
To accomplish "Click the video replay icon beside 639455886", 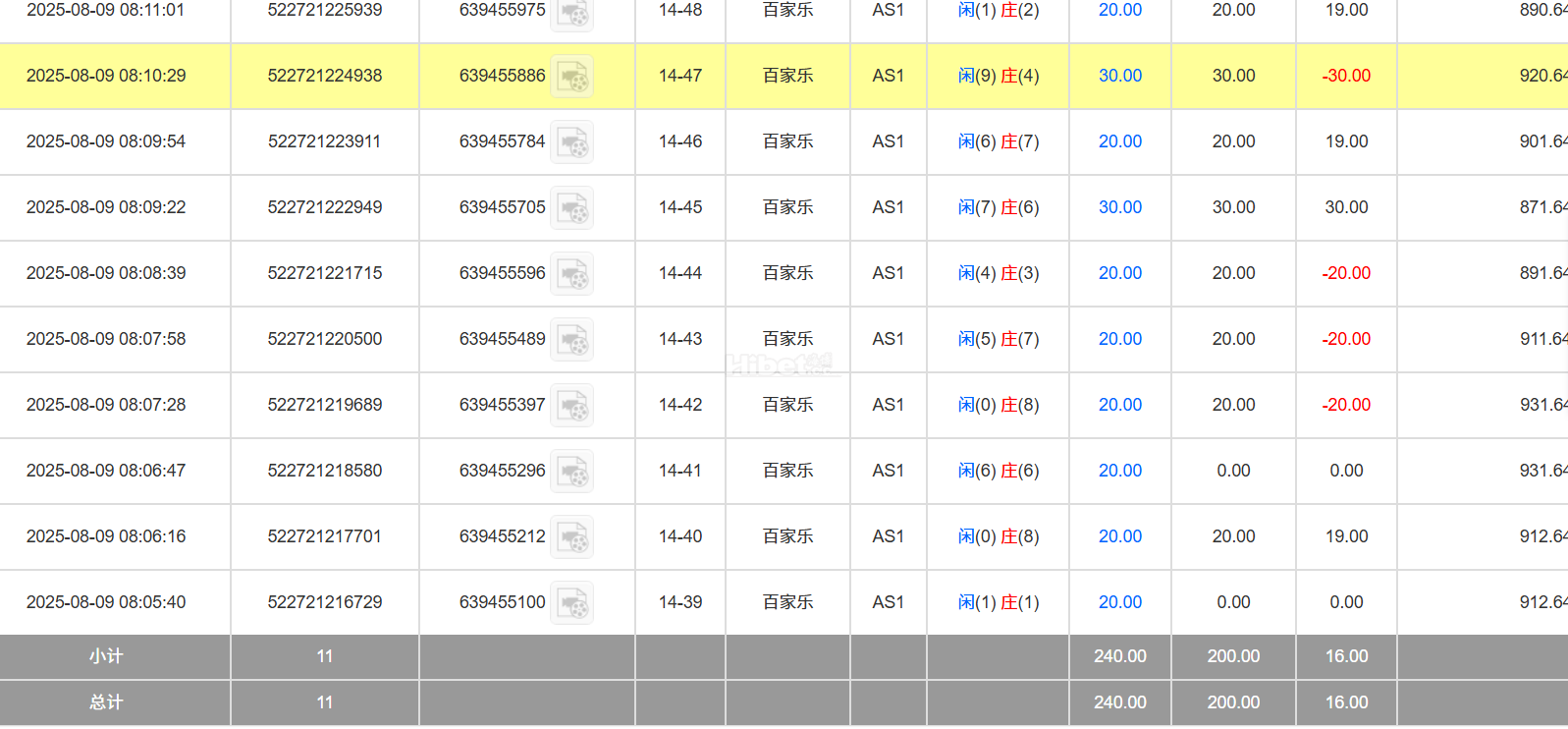I will pos(571,77).
